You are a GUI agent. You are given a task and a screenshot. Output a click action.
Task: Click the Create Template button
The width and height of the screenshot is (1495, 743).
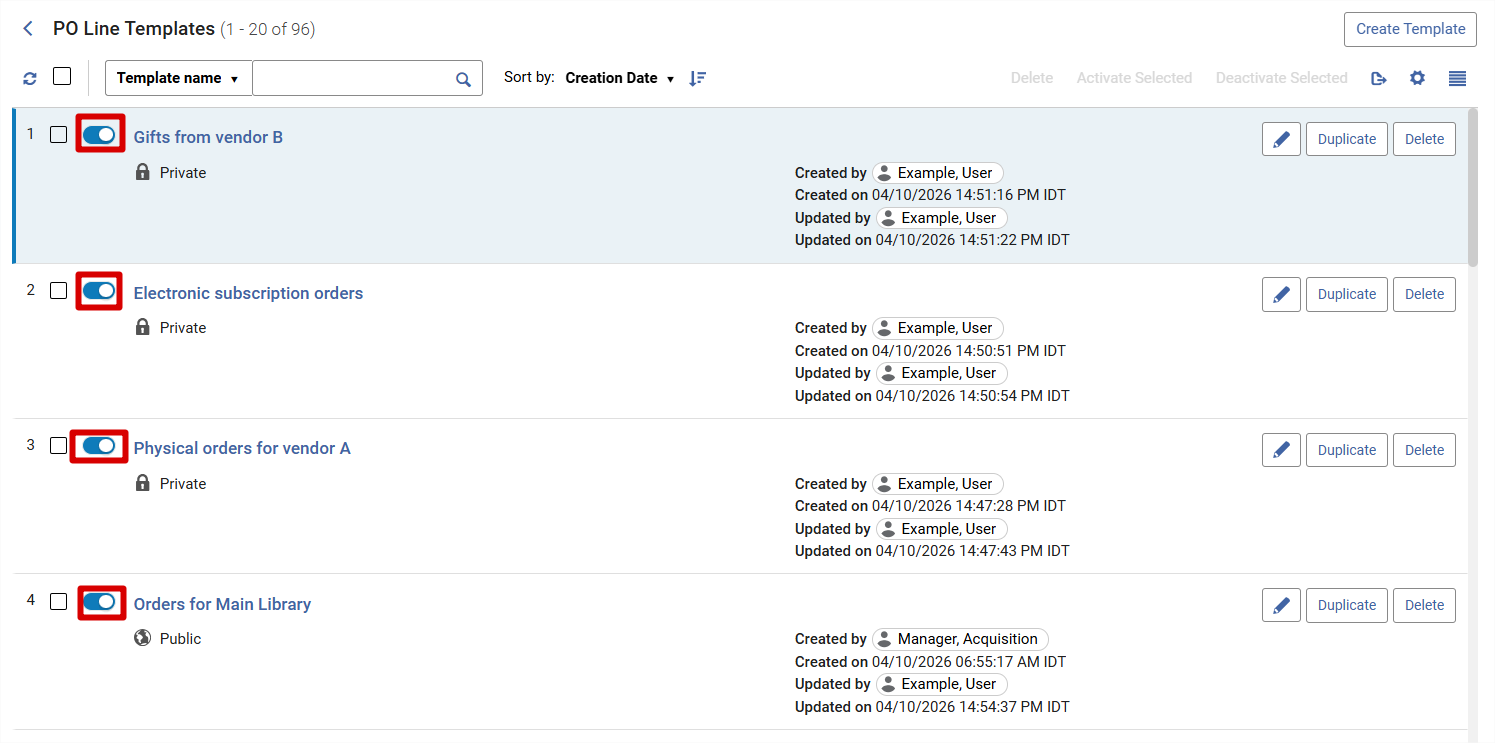pos(1410,29)
